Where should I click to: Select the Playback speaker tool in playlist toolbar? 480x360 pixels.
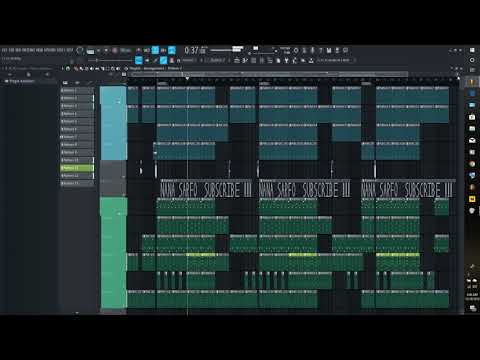tap(118, 68)
